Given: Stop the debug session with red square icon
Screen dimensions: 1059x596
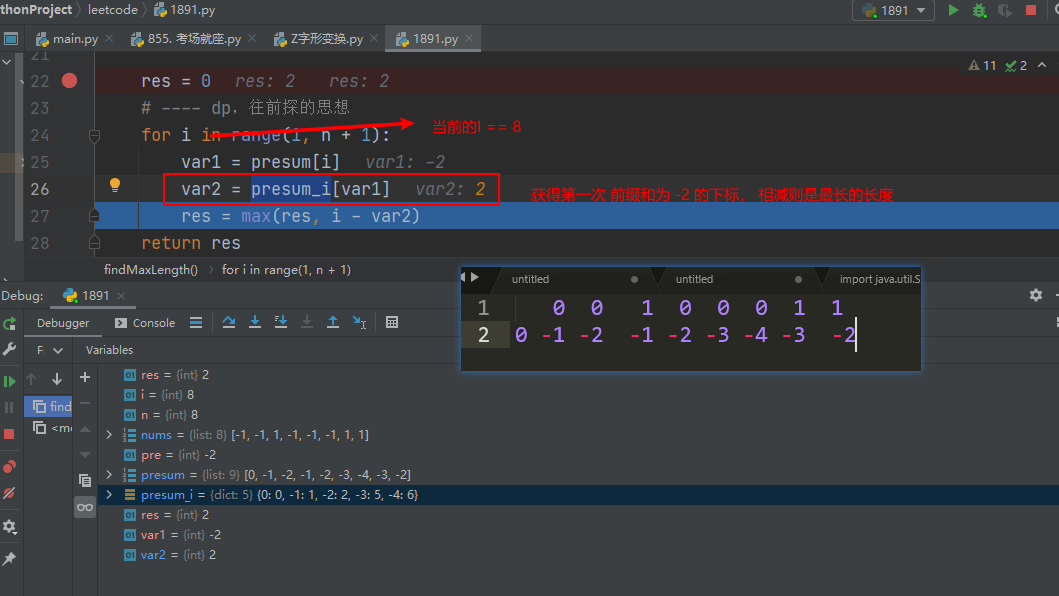Looking at the screenshot, I should pos(12,432).
